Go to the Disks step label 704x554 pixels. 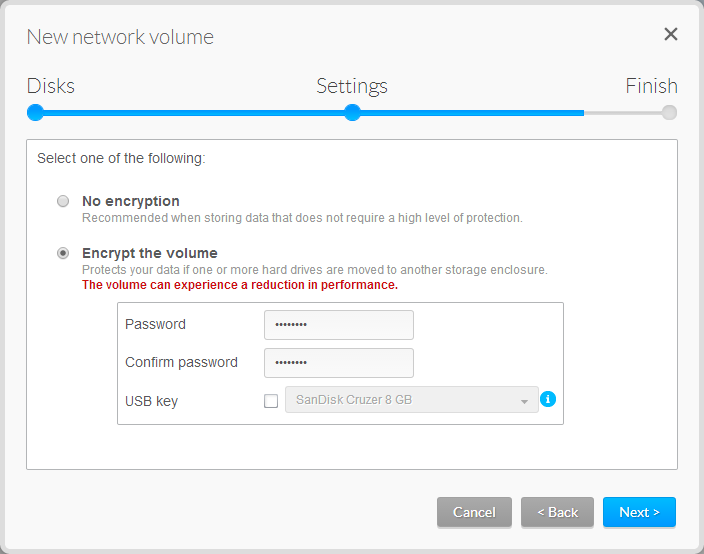tap(51, 86)
